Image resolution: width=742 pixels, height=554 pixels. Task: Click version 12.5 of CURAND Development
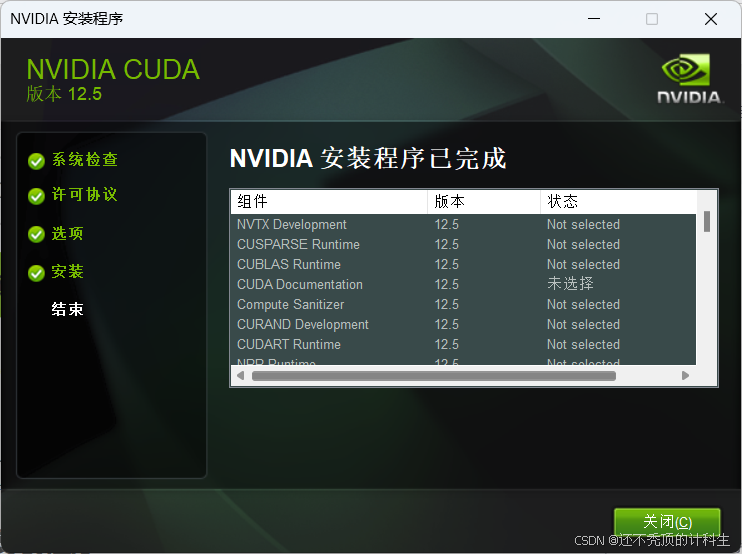[x=447, y=324]
